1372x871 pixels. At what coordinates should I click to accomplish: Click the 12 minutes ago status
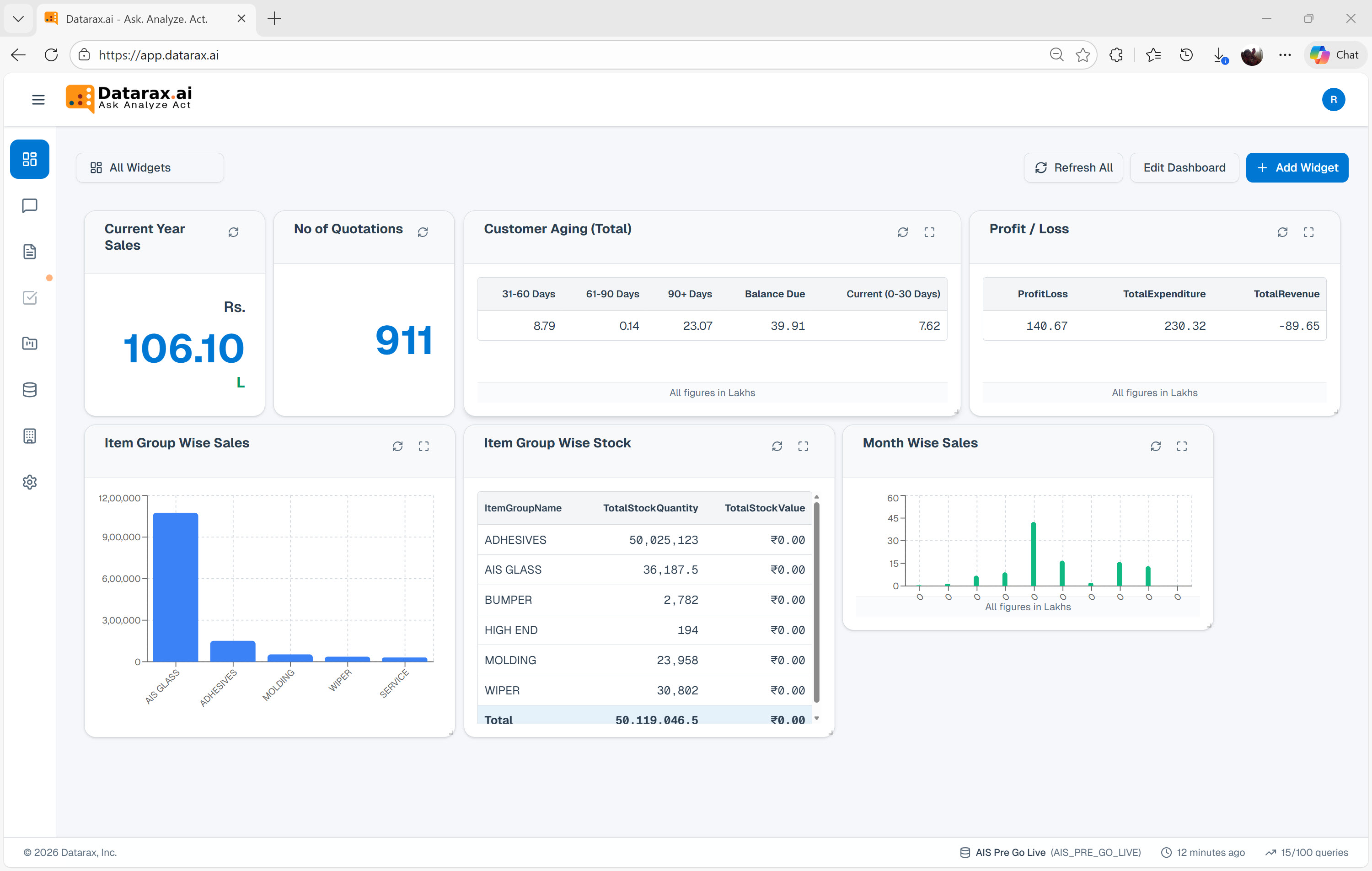point(1203,853)
